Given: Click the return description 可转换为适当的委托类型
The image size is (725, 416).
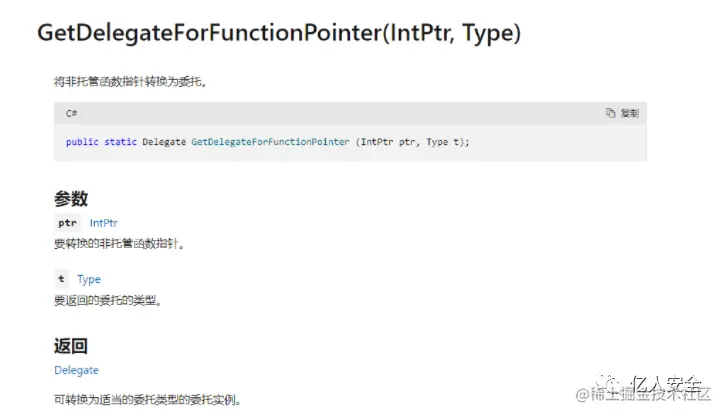Looking at the screenshot, I should [x=147, y=399].
